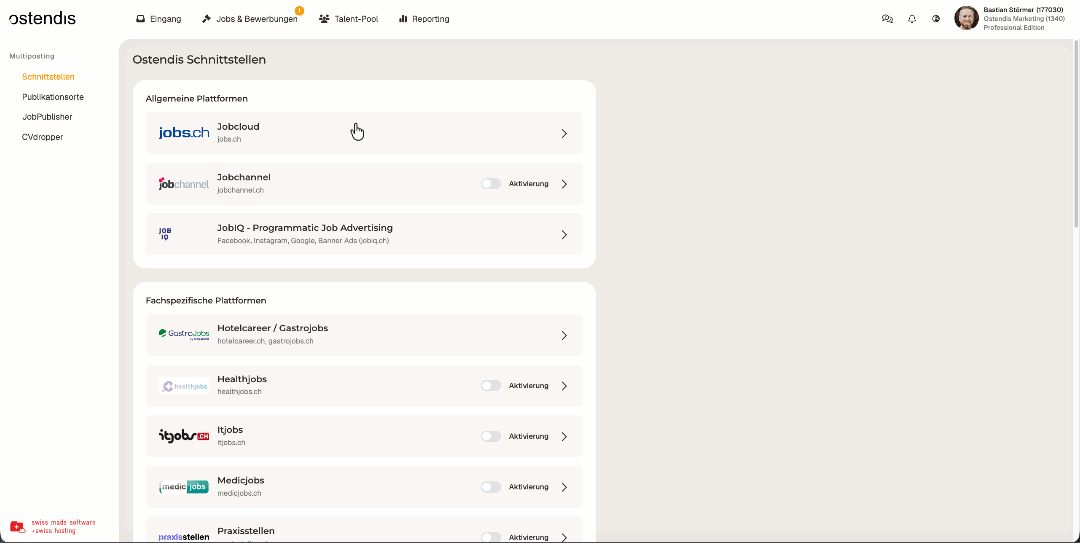Viewport: 1080px width, 543px height.
Task: Go to the Talent-Pool tab
Action: (x=349, y=19)
